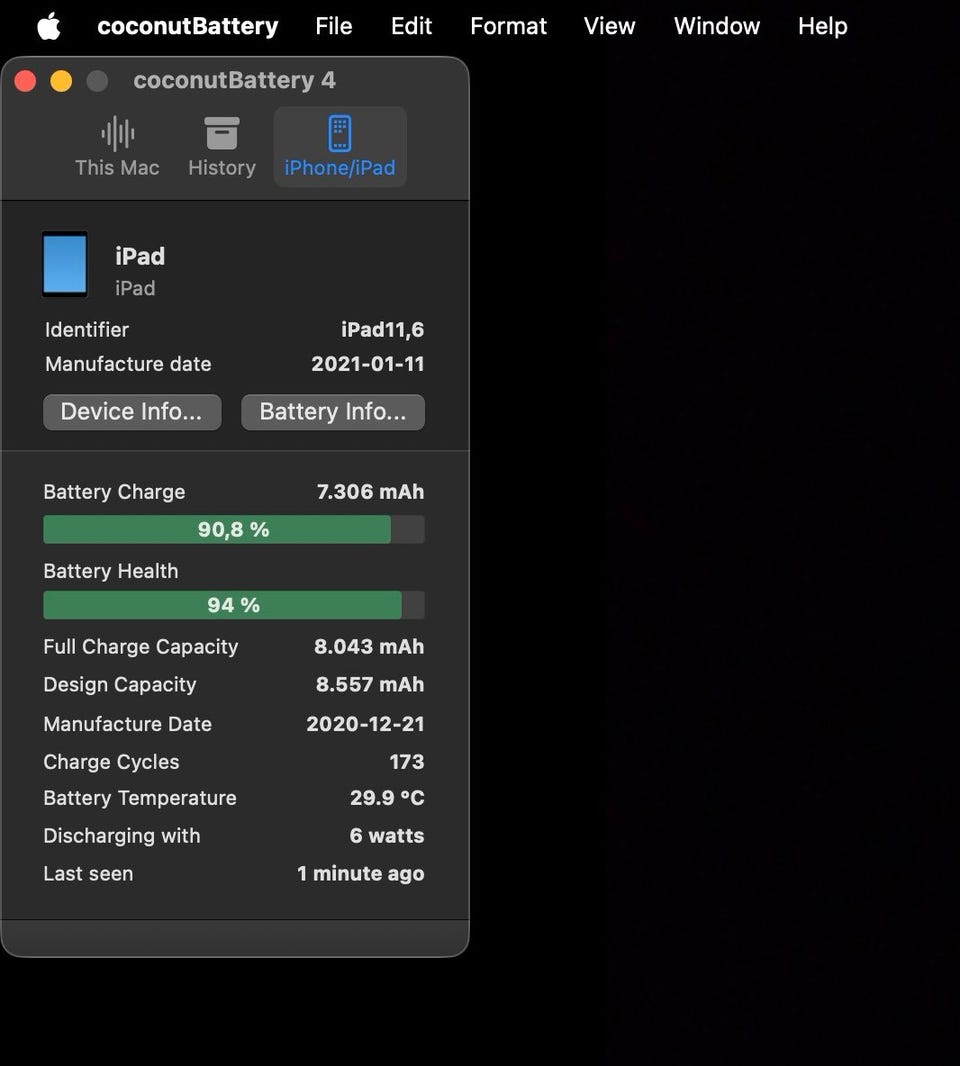Click the Last seen label

[x=88, y=874]
